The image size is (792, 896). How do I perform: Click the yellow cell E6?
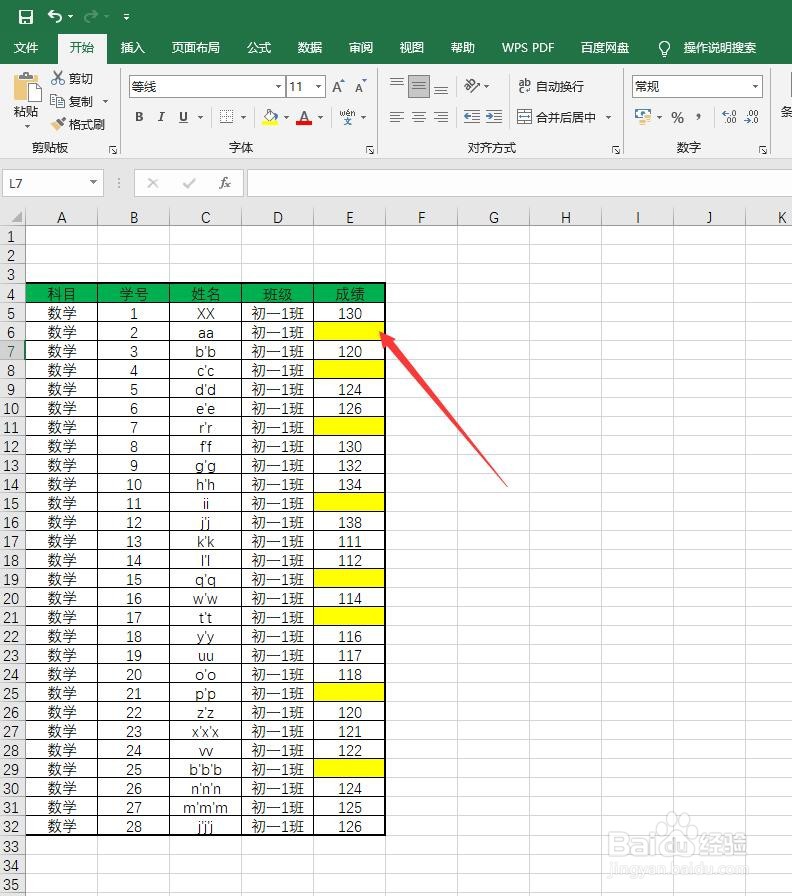tap(350, 332)
